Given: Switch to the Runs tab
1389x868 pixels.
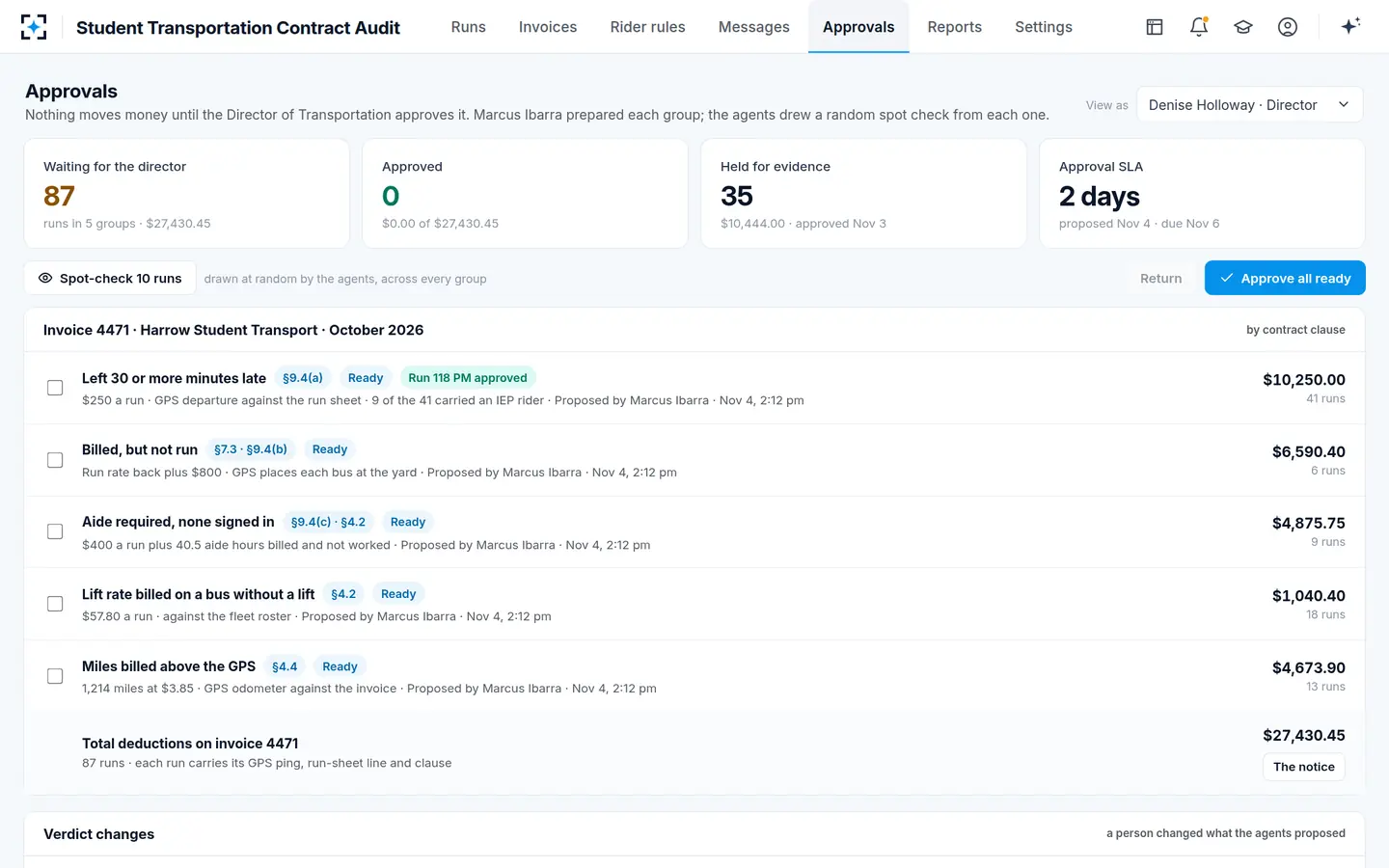Looking at the screenshot, I should tap(469, 27).
